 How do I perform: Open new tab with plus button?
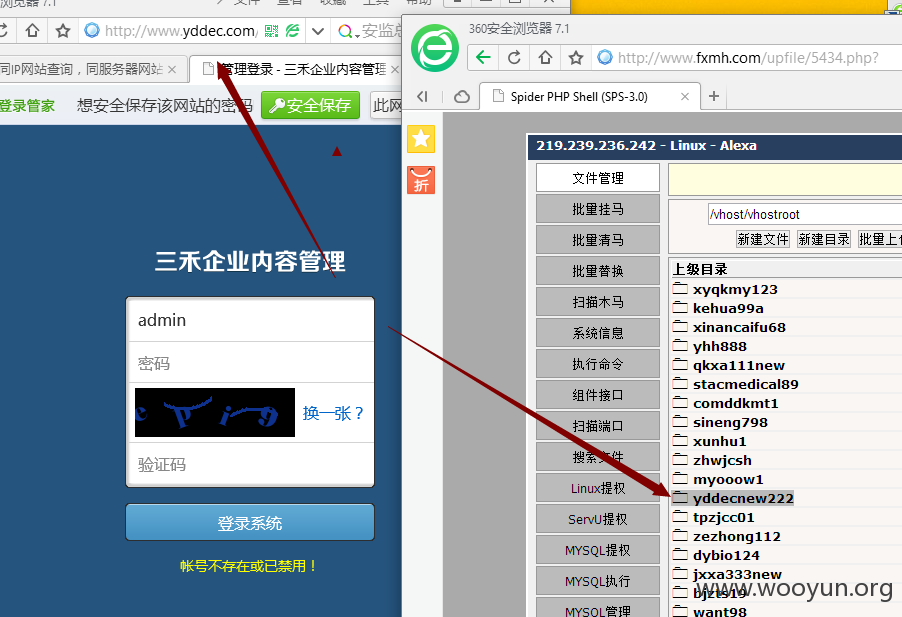[714, 96]
